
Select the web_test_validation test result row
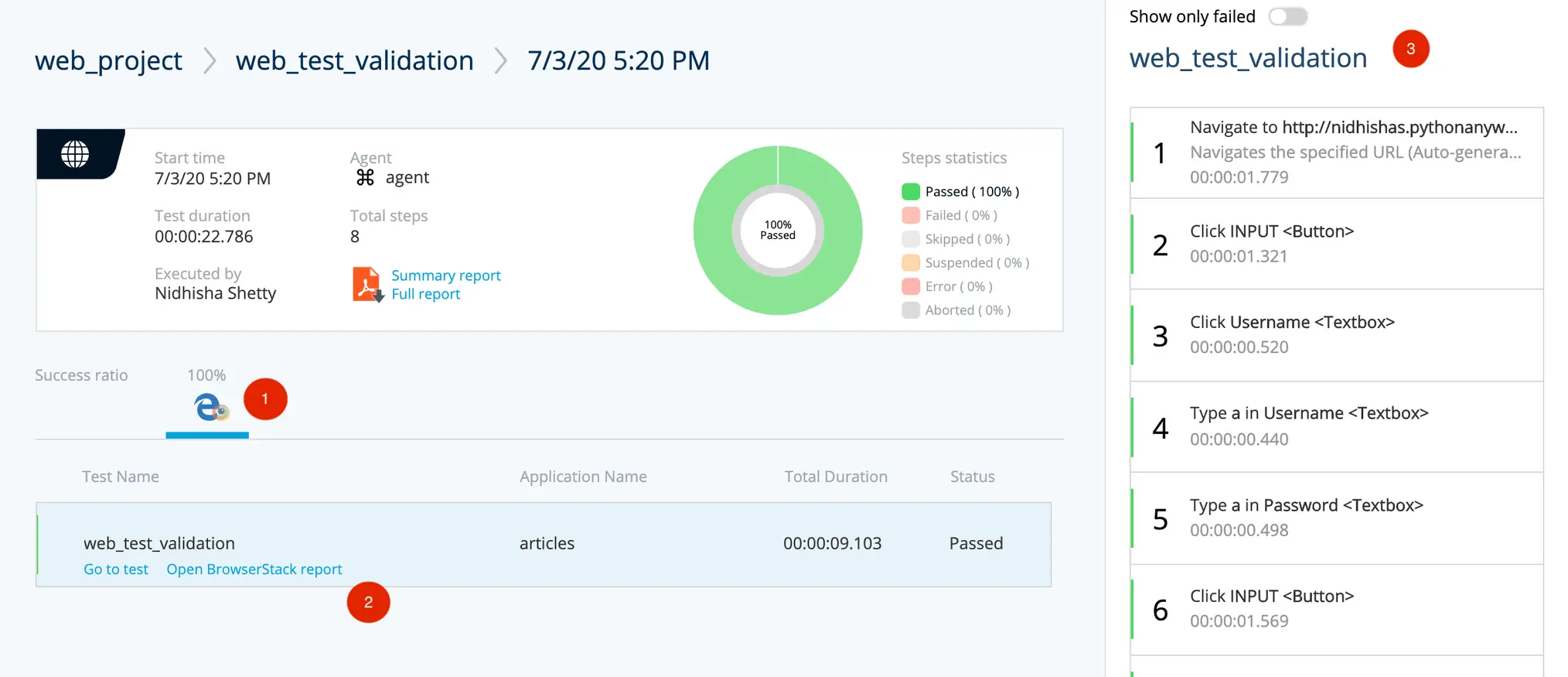coord(543,544)
